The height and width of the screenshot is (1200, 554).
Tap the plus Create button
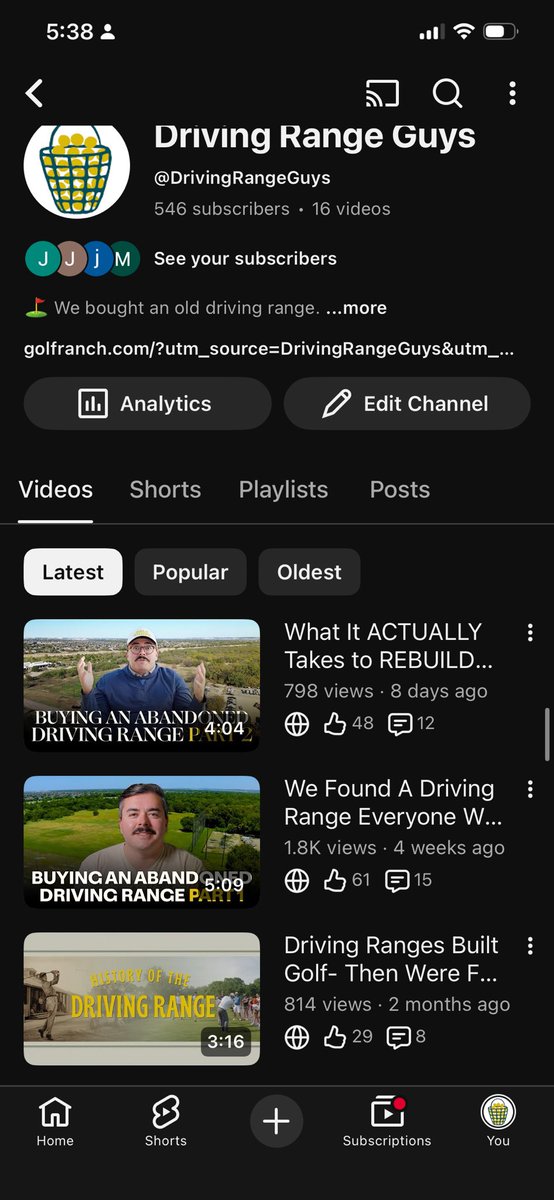coord(276,1121)
